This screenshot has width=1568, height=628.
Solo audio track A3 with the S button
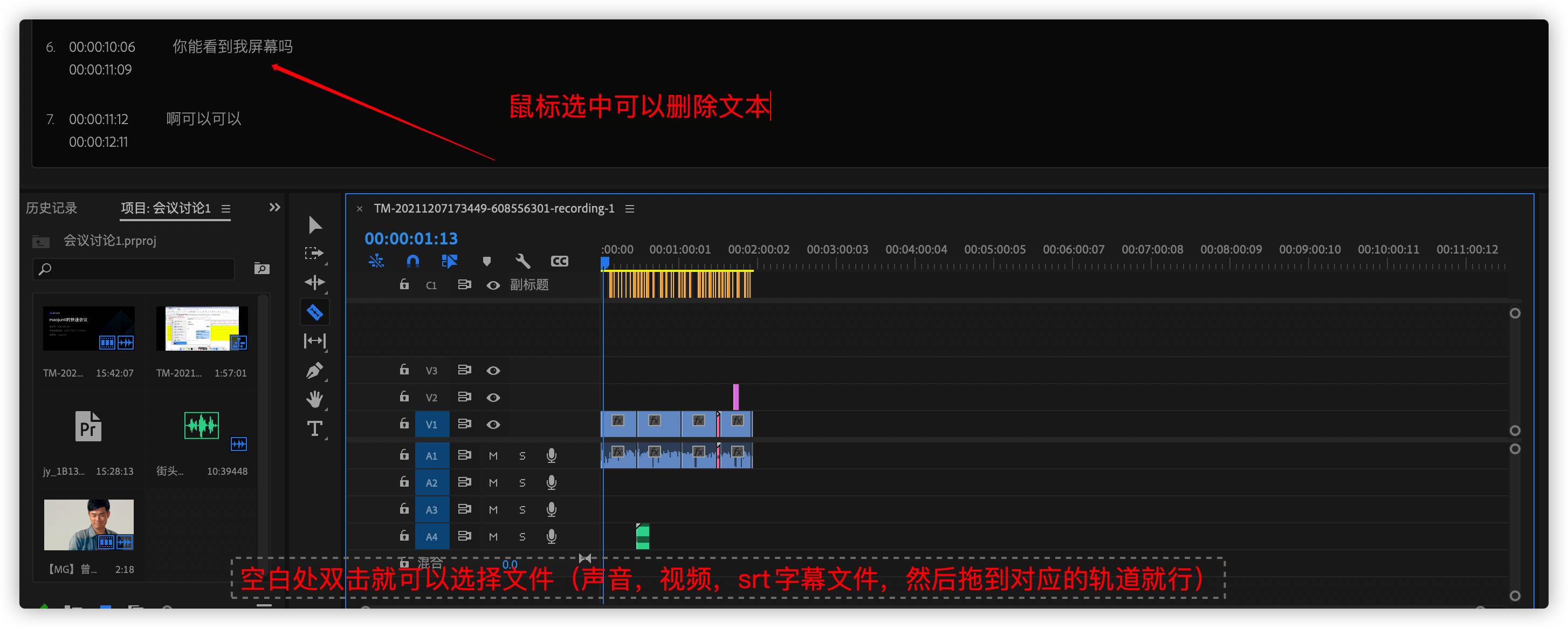coord(521,509)
